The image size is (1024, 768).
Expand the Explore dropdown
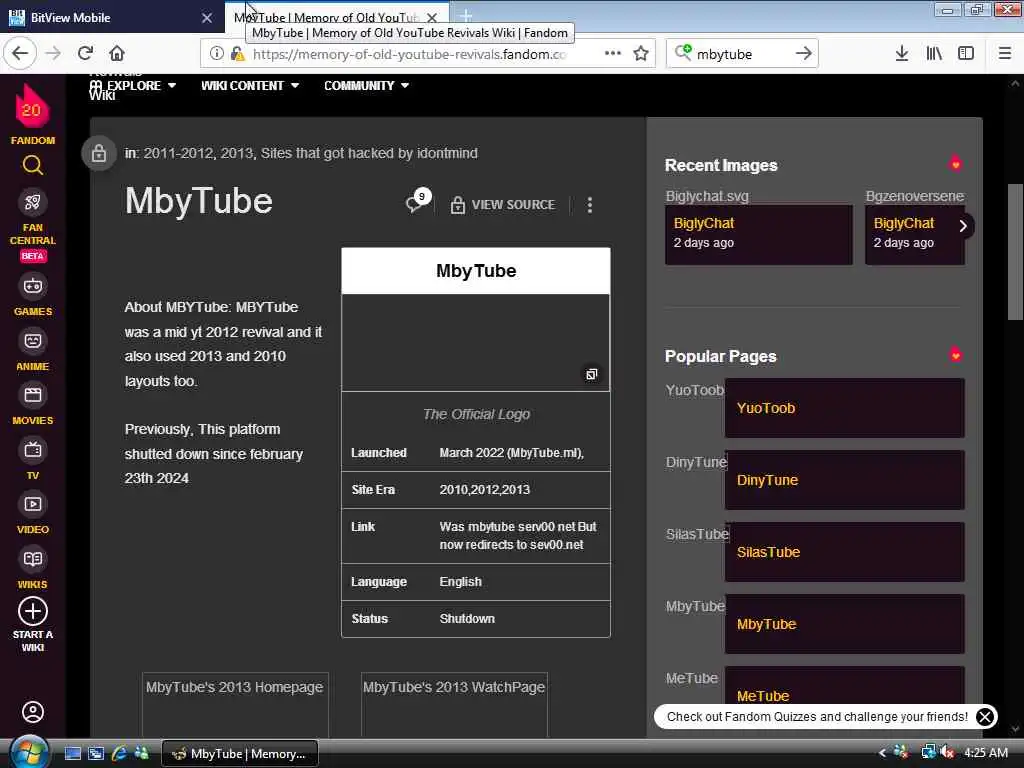[x=133, y=86]
